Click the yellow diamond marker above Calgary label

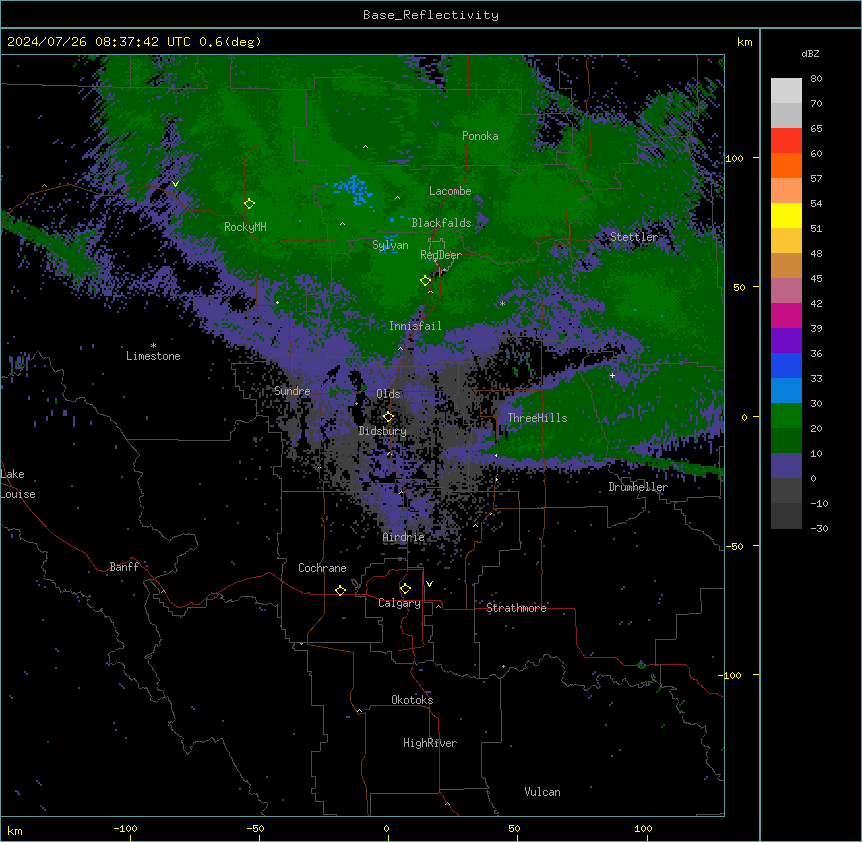coord(405,589)
